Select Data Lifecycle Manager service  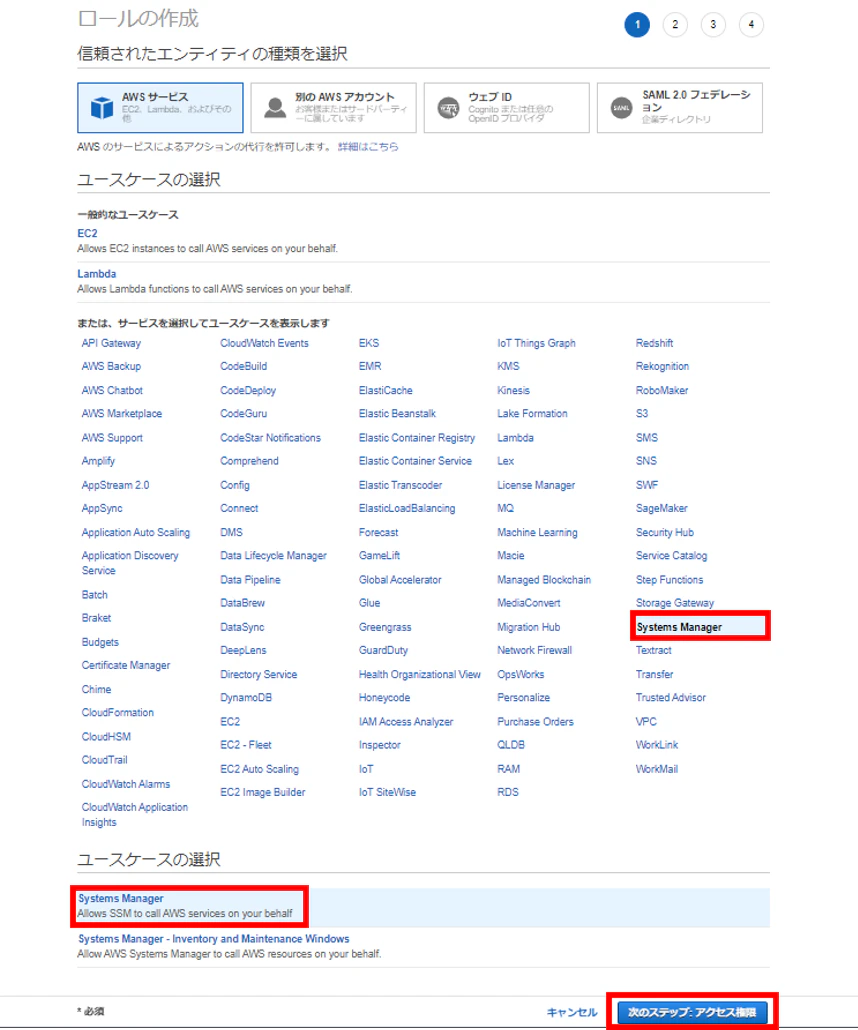[x=273, y=555]
